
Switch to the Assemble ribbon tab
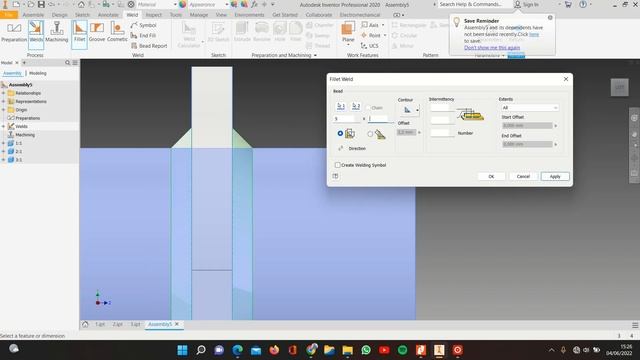tap(33, 15)
